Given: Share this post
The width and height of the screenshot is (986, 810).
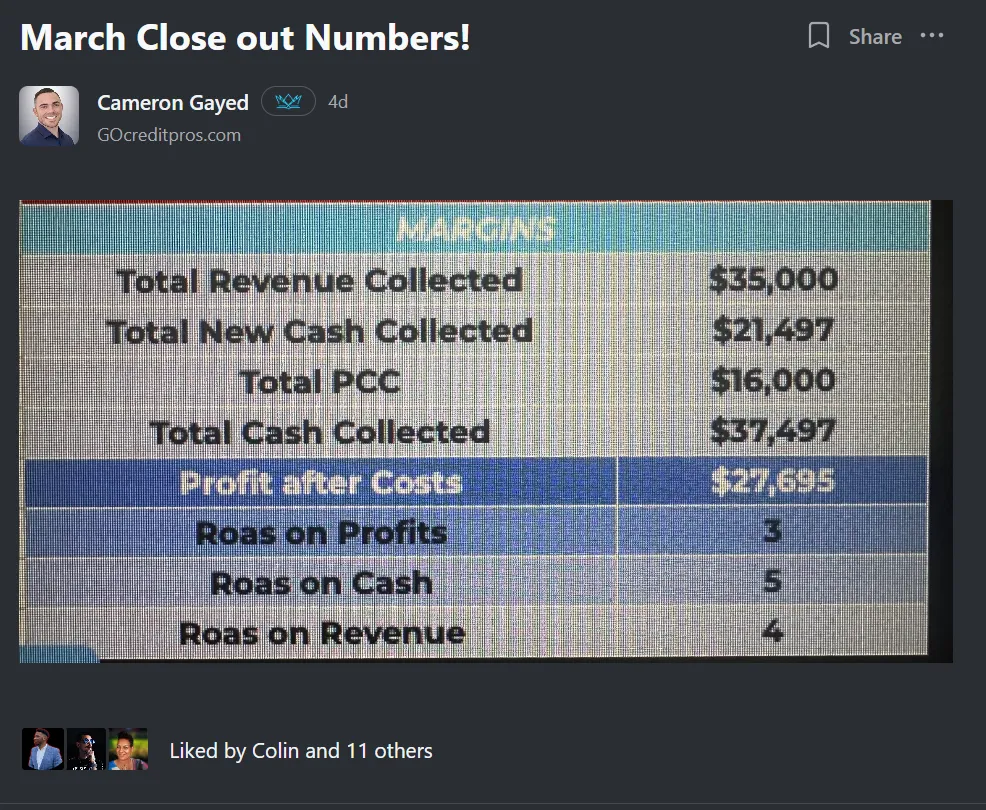Looking at the screenshot, I should (875, 36).
